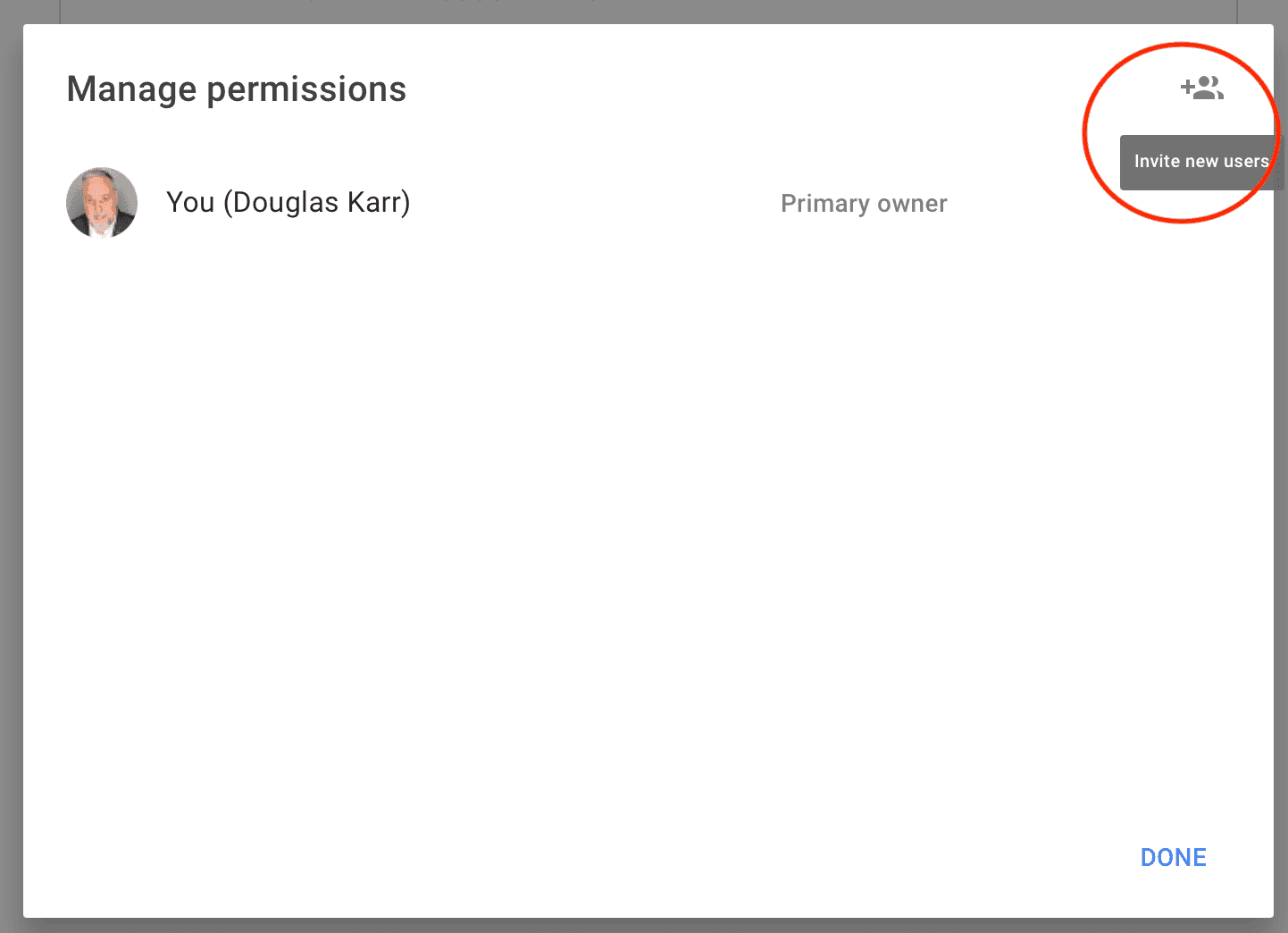Click Douglas Karr's profile photo

102,203
